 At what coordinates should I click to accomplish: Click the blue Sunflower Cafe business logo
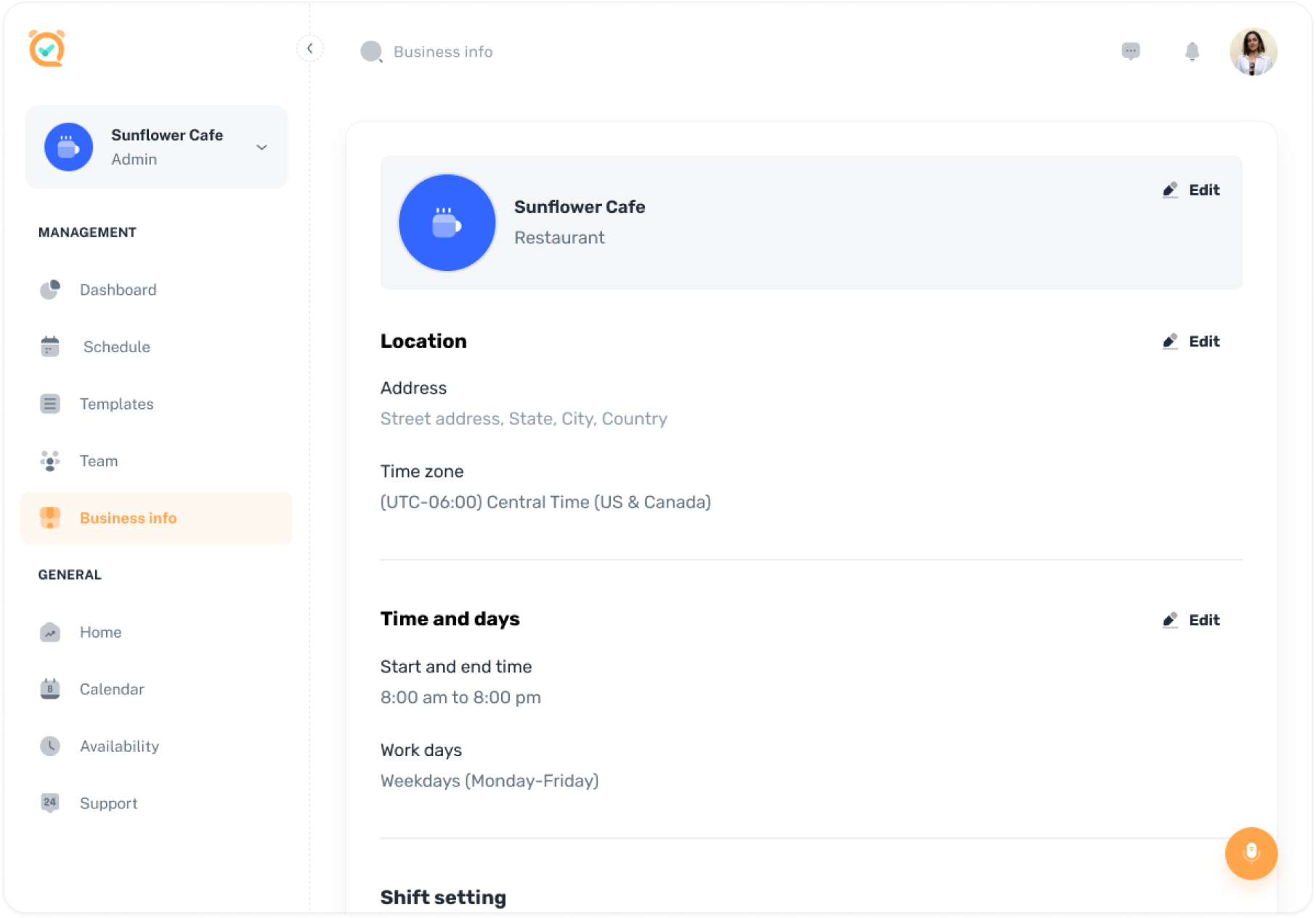447,223
